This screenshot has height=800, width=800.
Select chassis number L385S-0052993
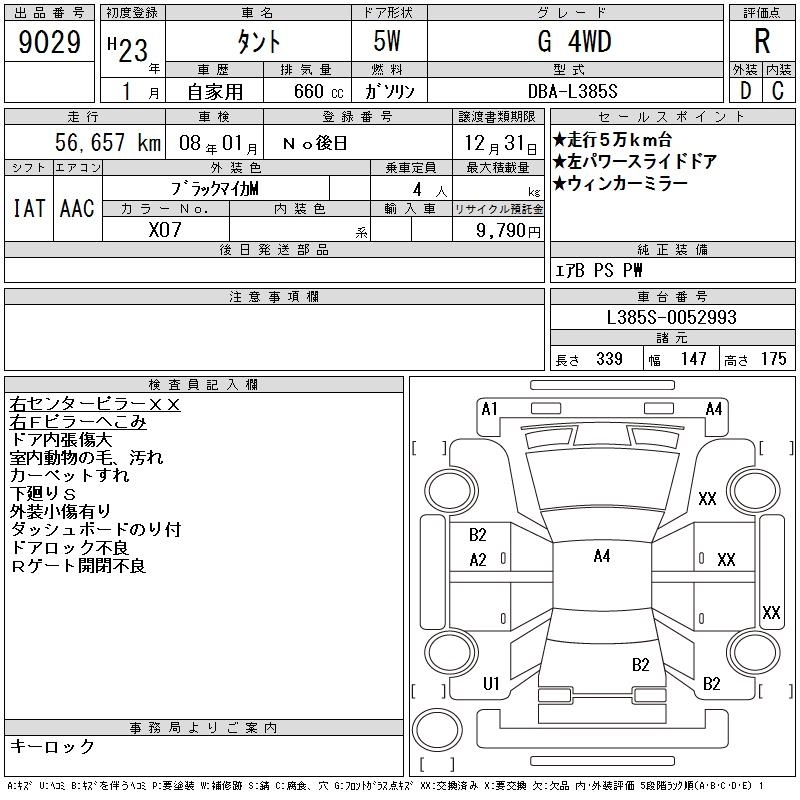coord(671,317)
